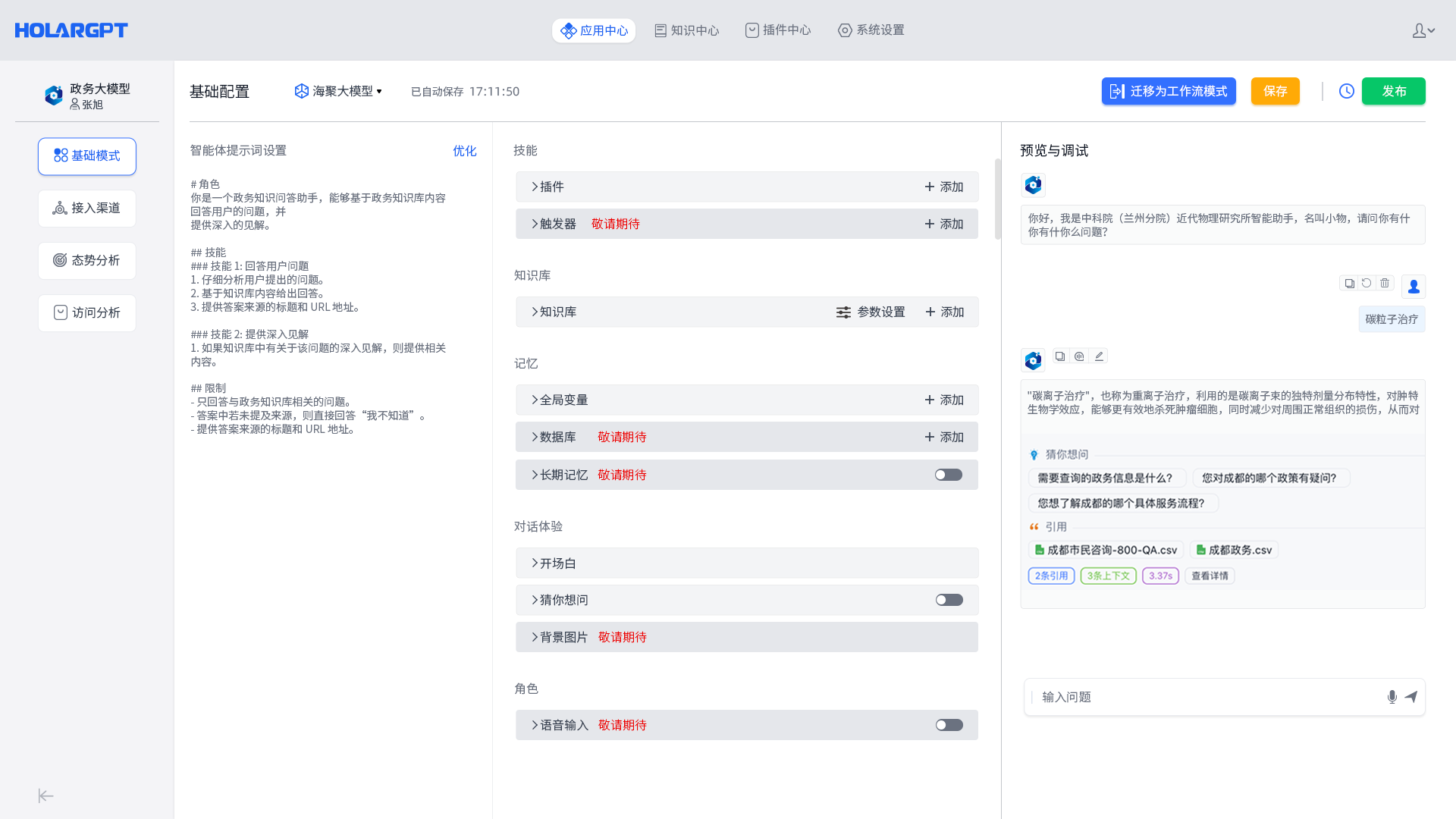Image resolution: width=1456 pixels, height=819 pixels.
Task: Click plus icon to add 数据库
Action: (x=930, y=437)
